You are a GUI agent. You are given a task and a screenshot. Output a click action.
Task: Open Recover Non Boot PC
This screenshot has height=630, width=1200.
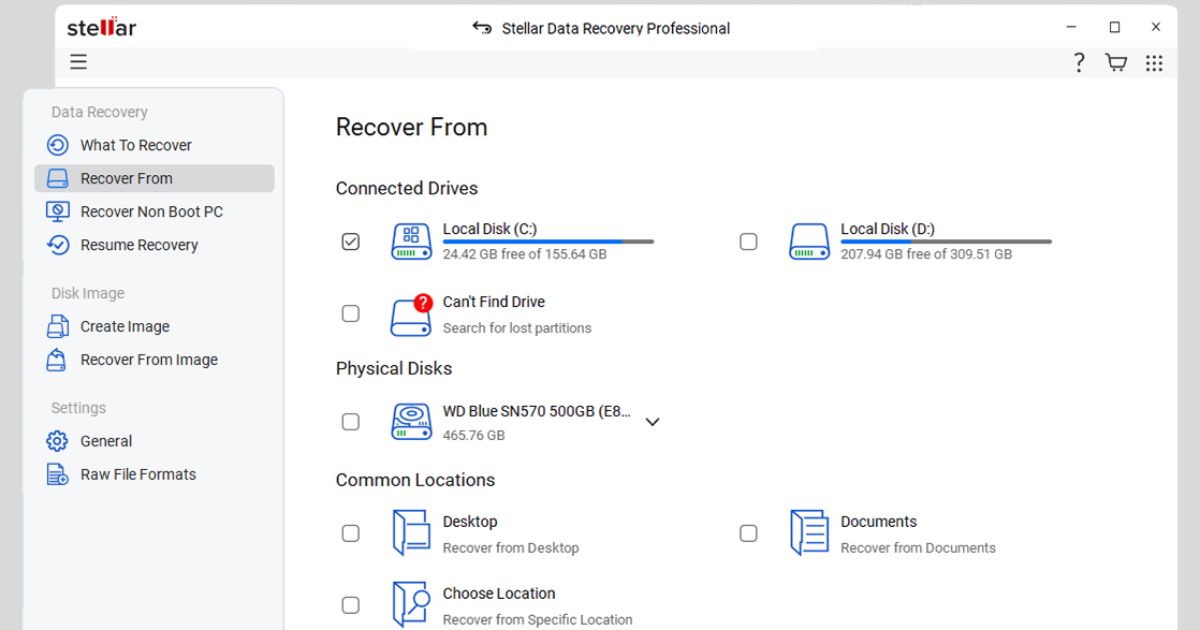click(x=154, y=211)
